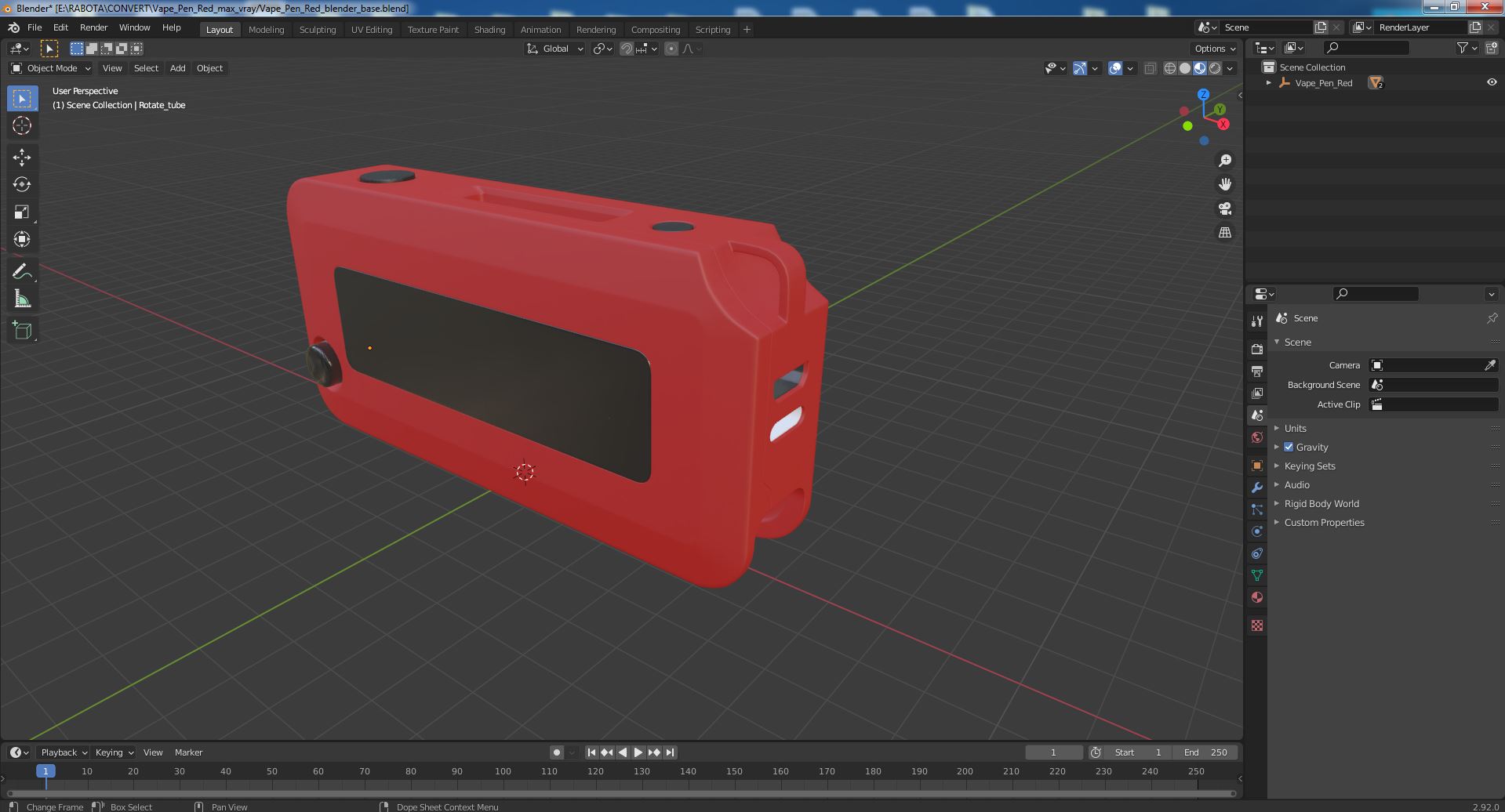Select the Annotate tool
The image size is (1505, 812).
pyautogui.click(x=22, y=272)
